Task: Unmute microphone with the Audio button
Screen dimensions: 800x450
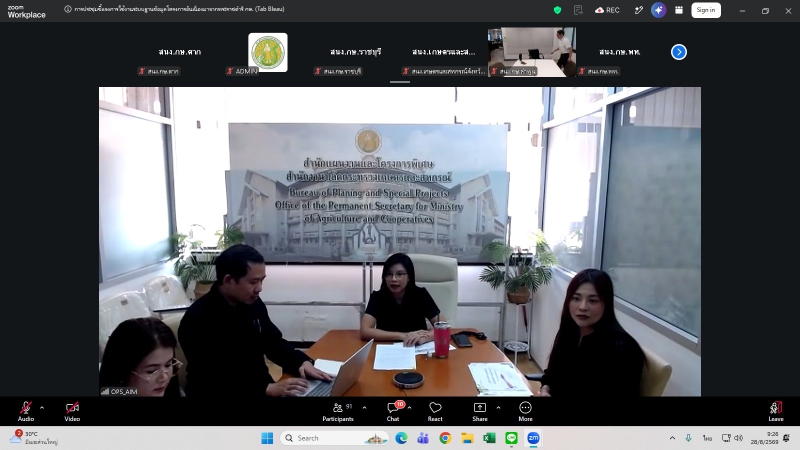Action: coord(26,411)
